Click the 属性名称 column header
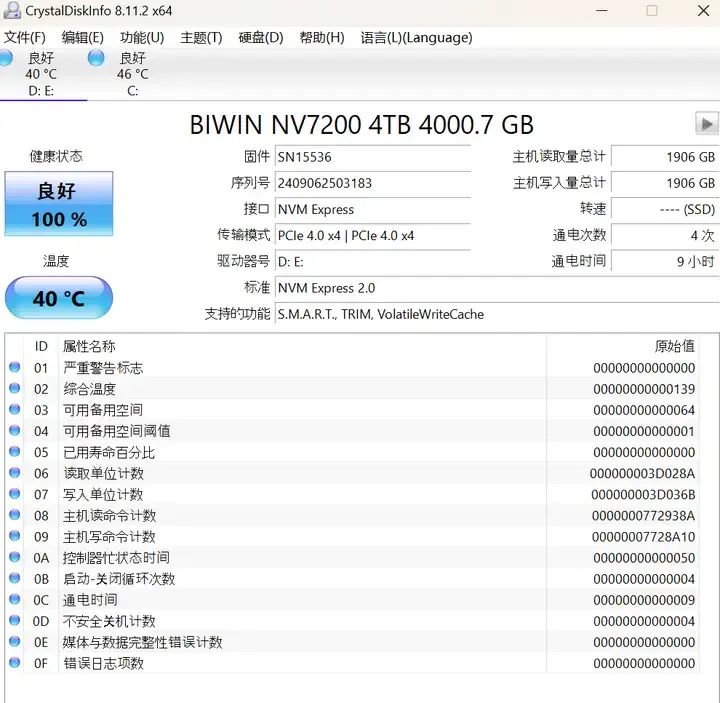Screen dimensions: 720x703 click(302, 346)
